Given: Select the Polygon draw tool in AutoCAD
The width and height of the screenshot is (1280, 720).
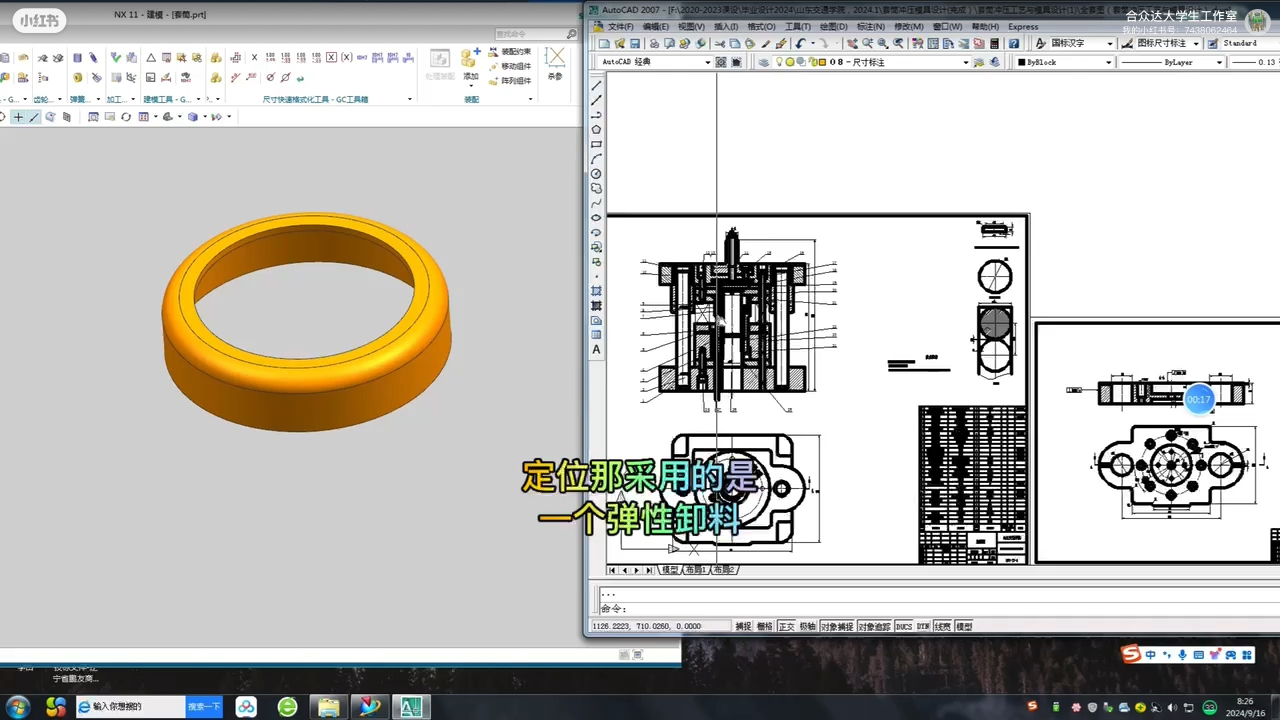Looking at the screenshot, I should tap(597, 129).
